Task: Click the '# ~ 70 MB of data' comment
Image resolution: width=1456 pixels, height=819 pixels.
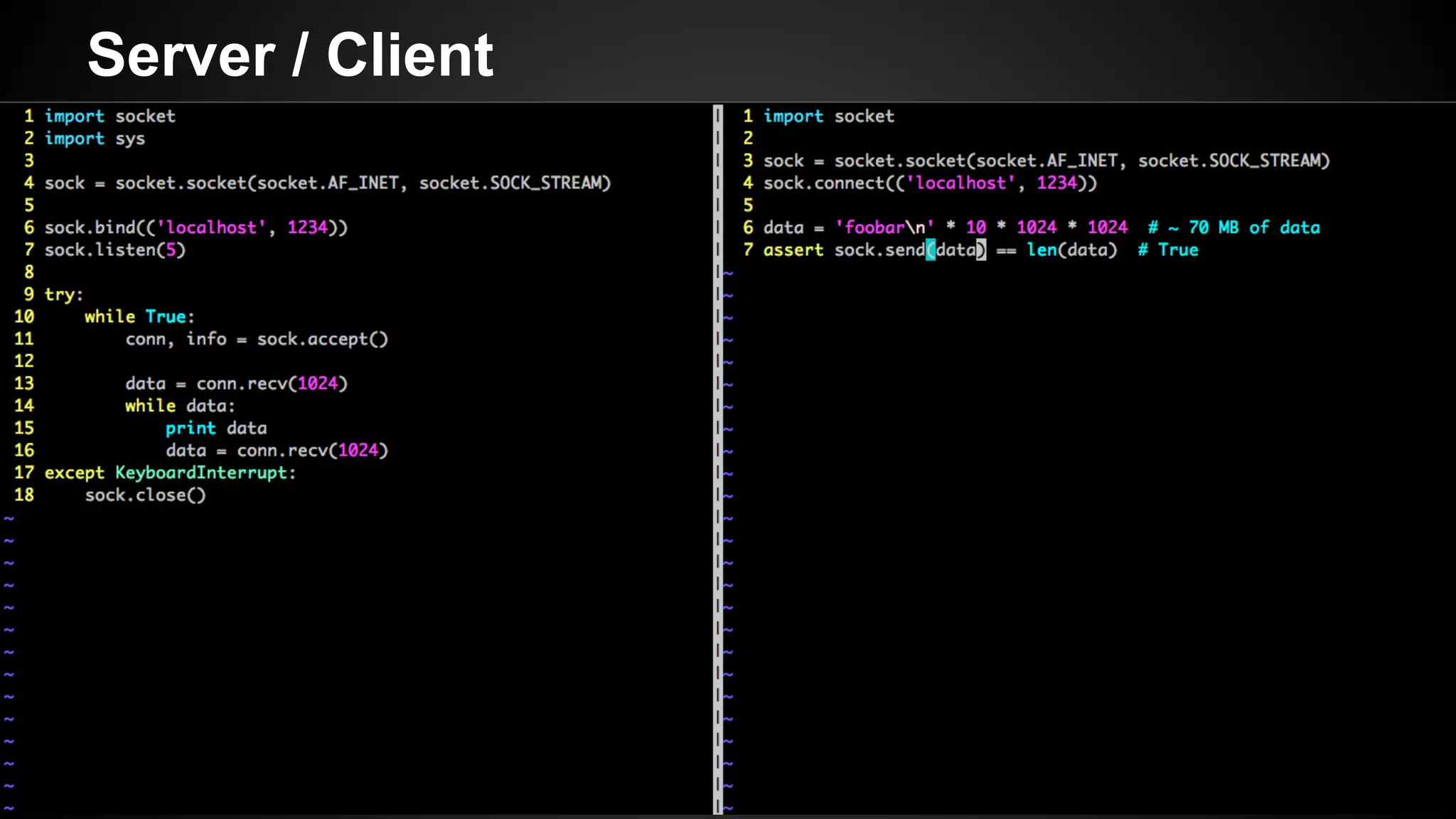Action: 1234,227
